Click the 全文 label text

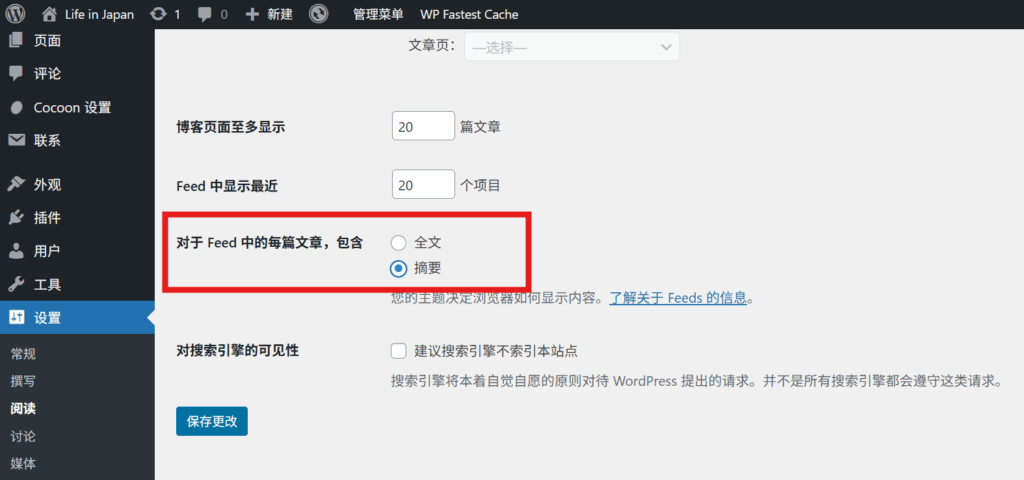(428, 244)
